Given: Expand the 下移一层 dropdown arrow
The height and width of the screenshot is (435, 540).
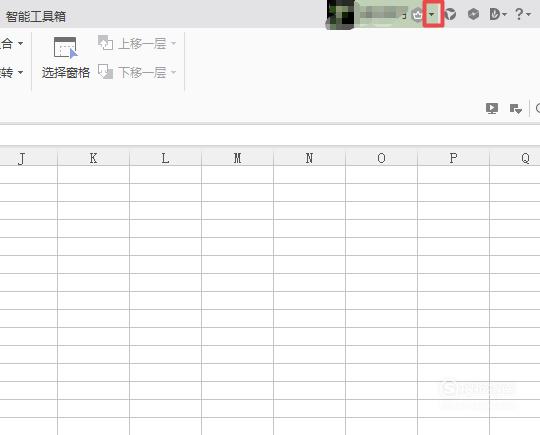Looking at the screenshot, I should coord(174,72).
